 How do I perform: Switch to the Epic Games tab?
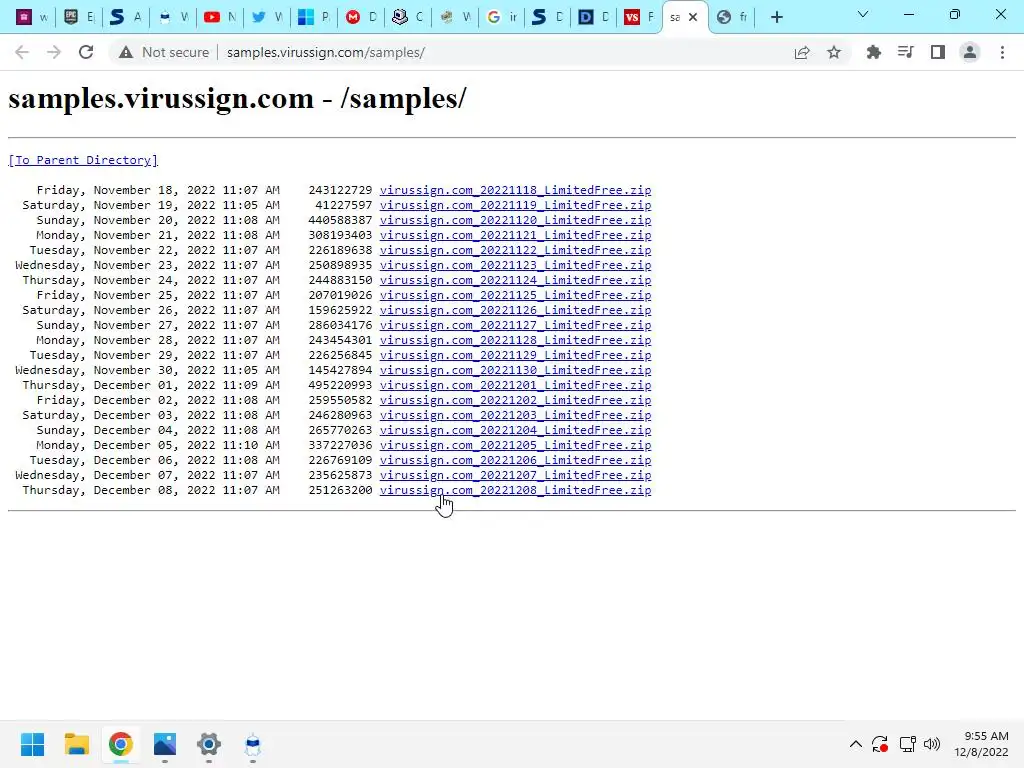[78, 18]
